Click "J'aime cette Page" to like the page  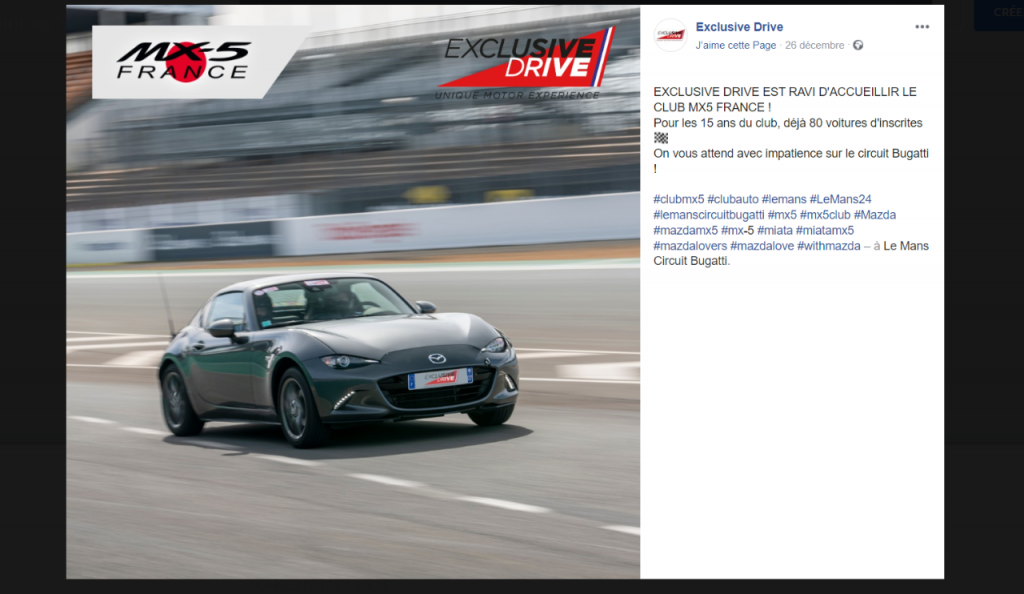(x=736, y=45)
